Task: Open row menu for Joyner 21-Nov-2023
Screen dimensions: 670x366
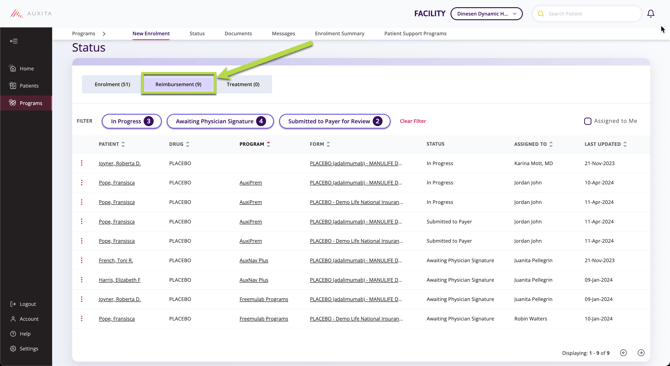Action: tap(82, 163)
